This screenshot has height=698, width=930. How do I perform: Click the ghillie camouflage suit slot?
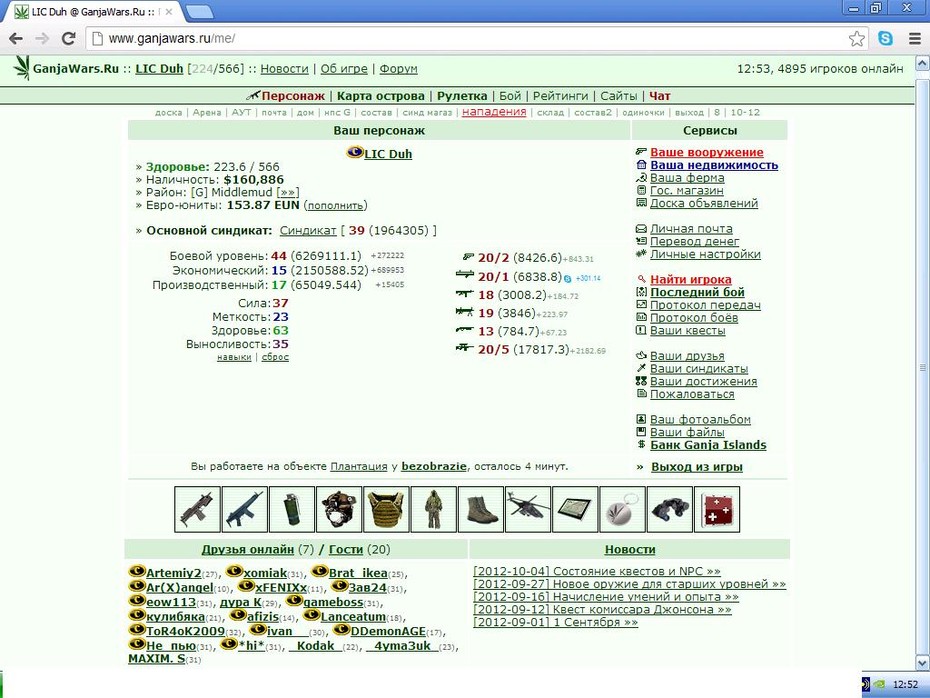coord(434,509)
